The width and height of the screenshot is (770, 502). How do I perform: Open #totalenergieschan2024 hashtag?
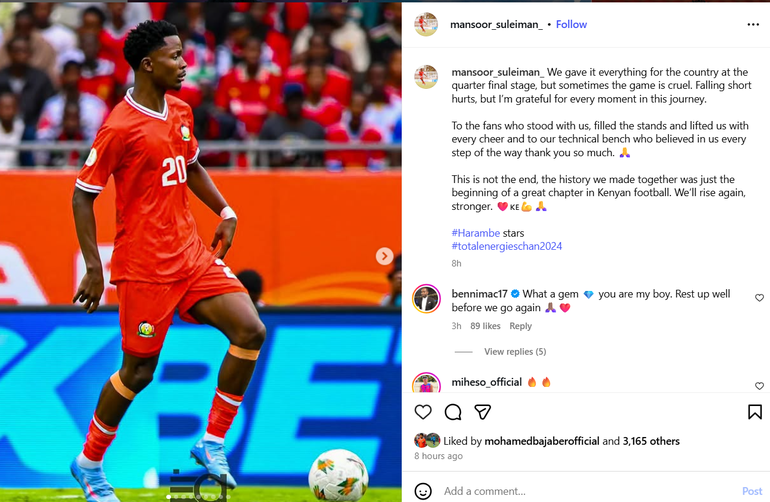[x=507, y=246]
